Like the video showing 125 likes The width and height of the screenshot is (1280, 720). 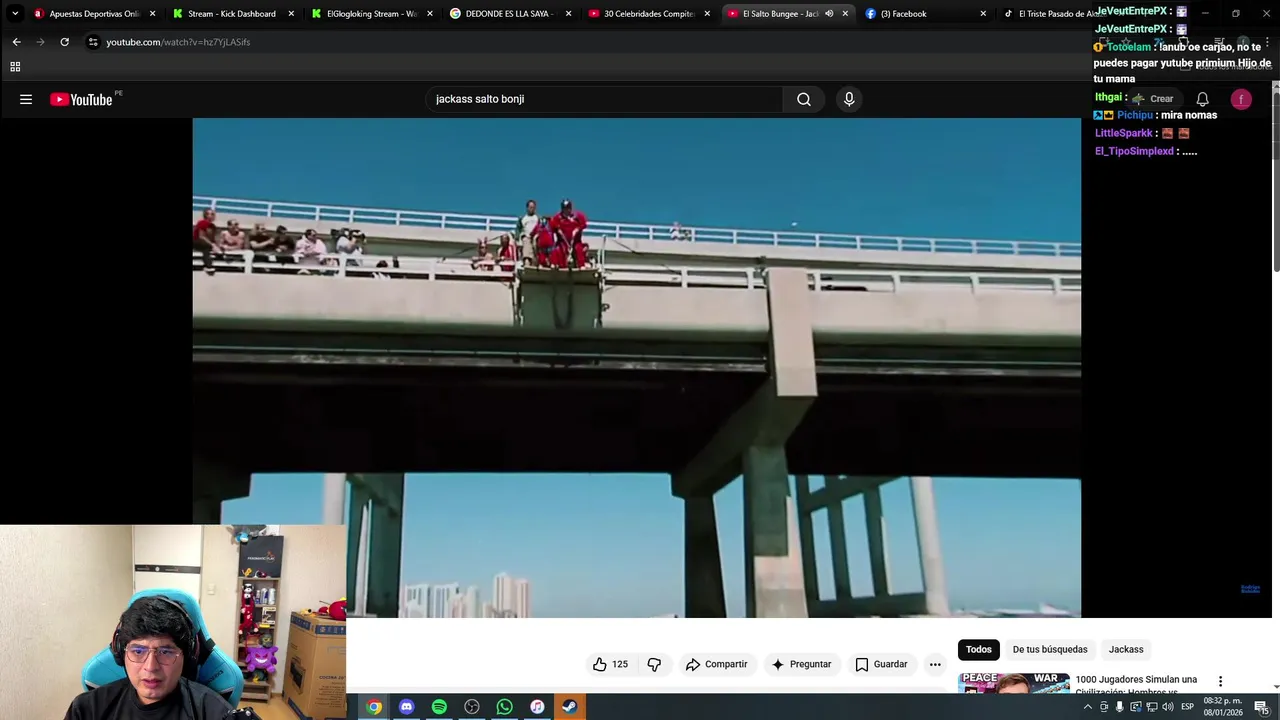tap(610, 664)
